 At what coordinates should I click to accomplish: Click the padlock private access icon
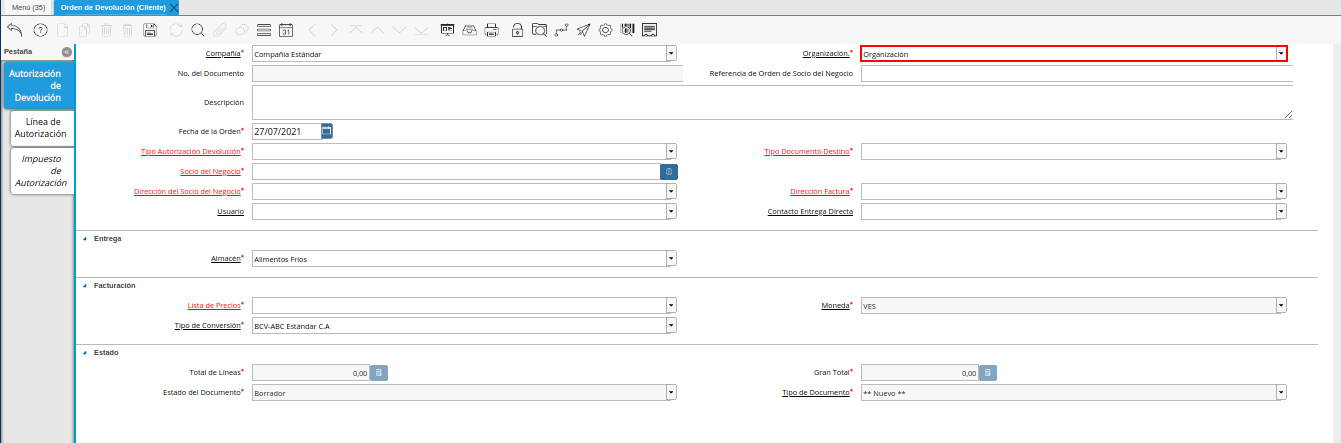click(x=517, y=30)
